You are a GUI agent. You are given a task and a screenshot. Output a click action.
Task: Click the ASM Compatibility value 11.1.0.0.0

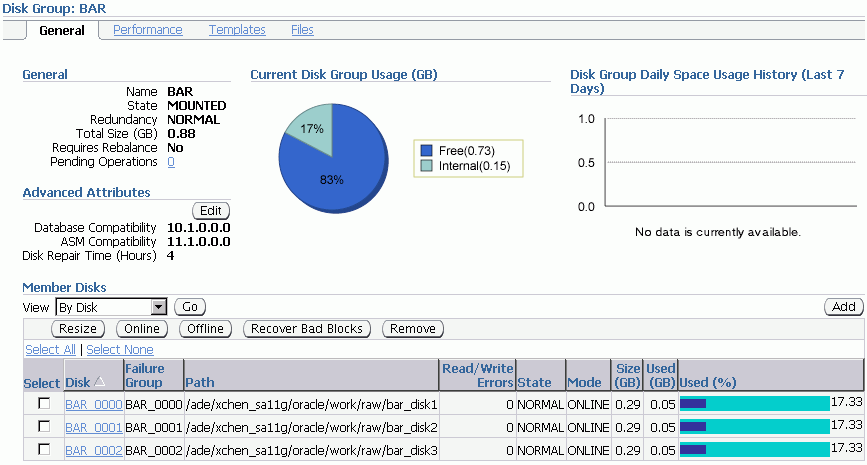[199, 242]
